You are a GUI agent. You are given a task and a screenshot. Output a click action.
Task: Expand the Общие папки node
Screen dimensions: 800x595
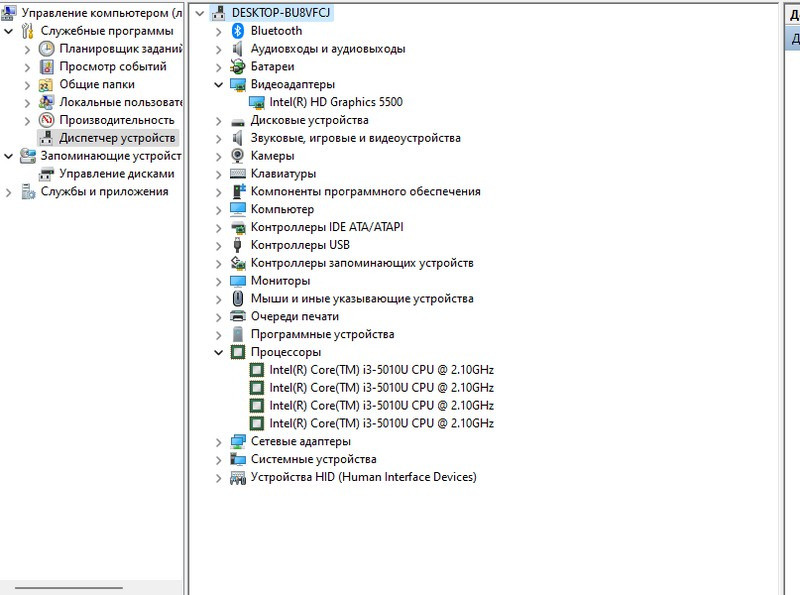(27, 85)
